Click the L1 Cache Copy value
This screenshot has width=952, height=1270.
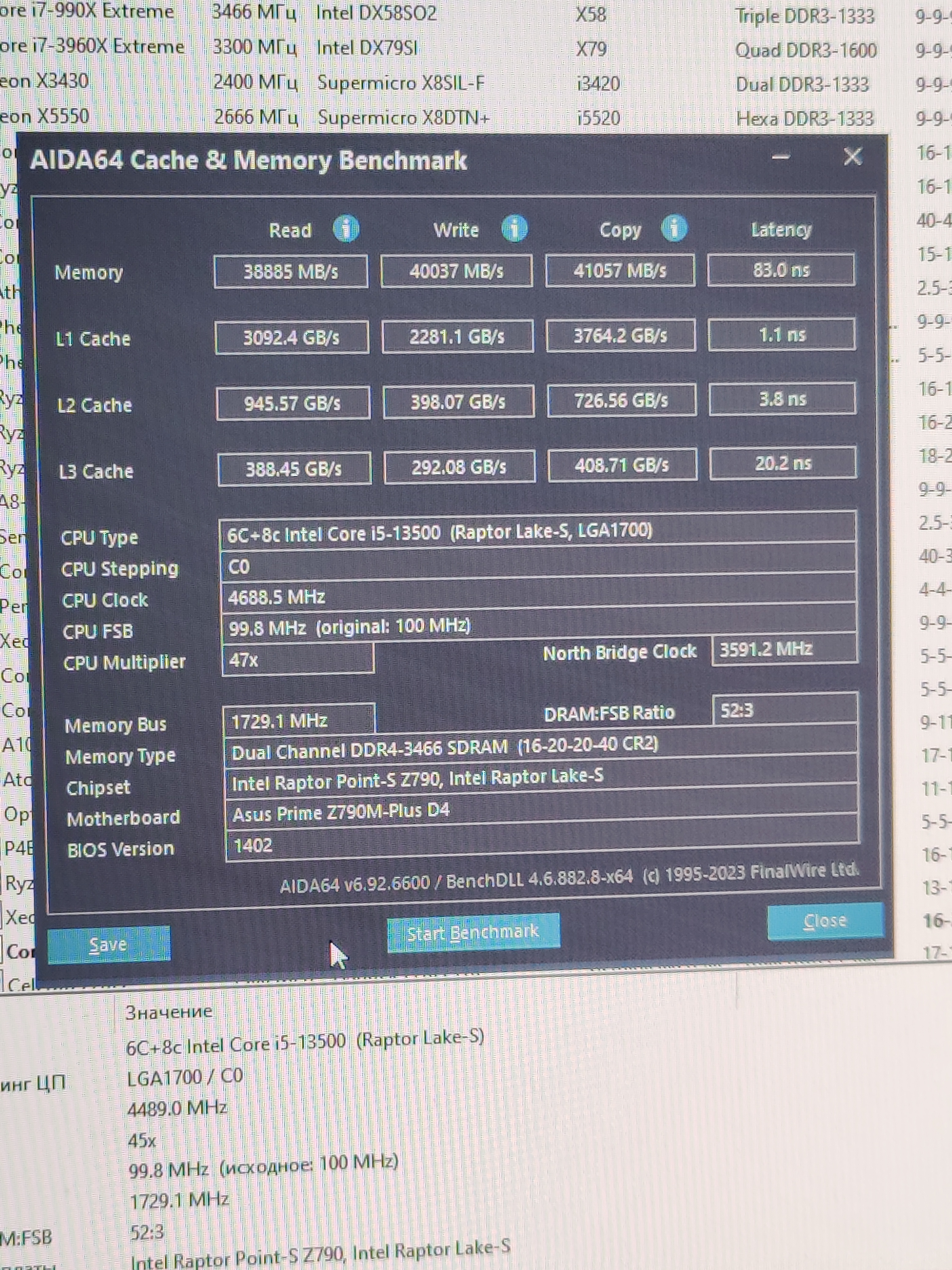[x=620, y=335]
